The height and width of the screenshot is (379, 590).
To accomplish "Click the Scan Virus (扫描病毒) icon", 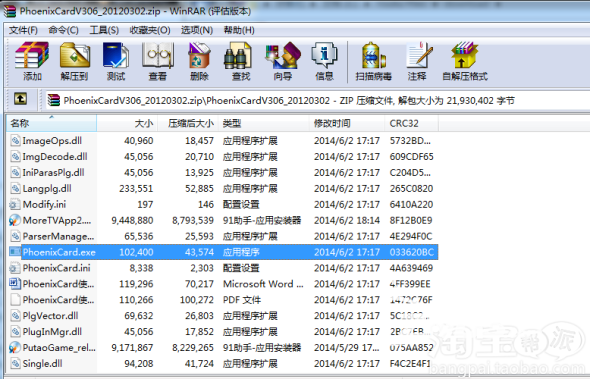I will click(373, 55).
